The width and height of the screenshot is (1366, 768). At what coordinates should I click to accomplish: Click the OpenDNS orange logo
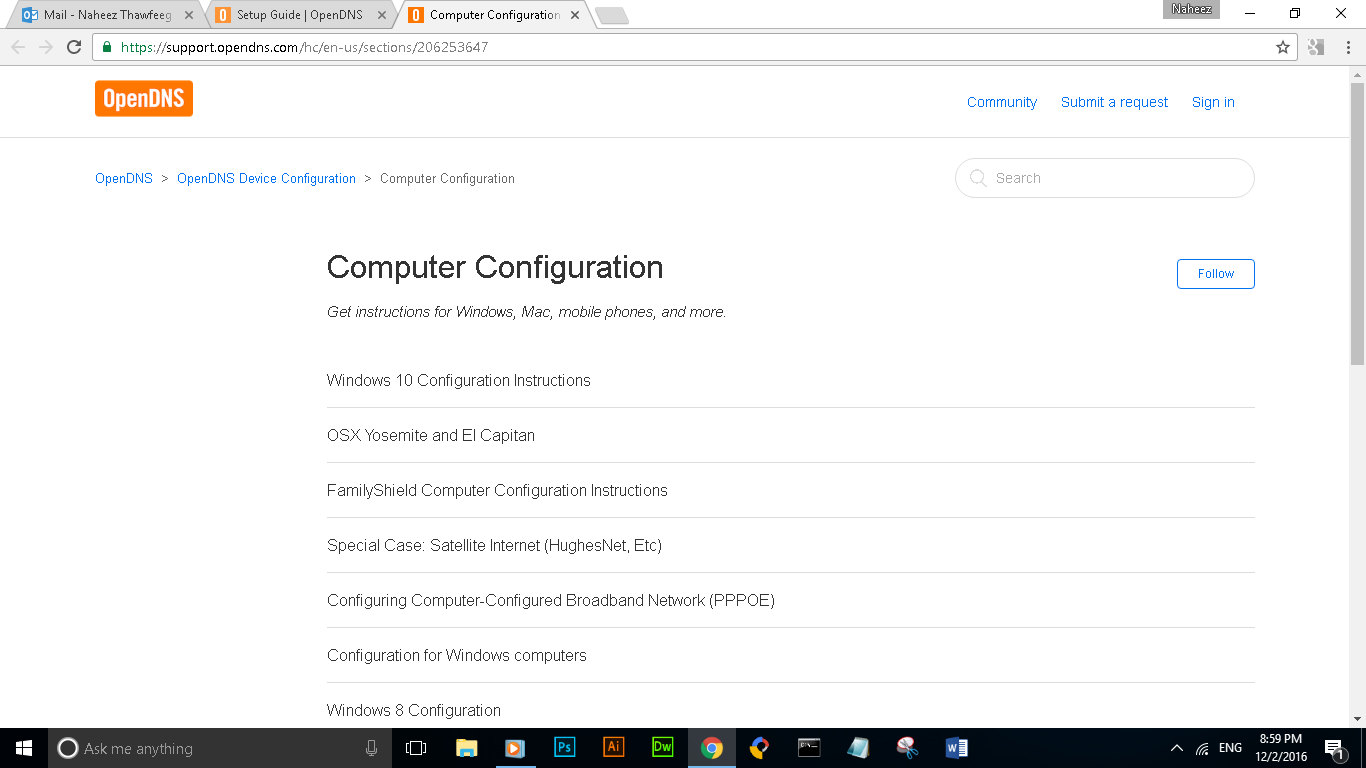point(144,99)
